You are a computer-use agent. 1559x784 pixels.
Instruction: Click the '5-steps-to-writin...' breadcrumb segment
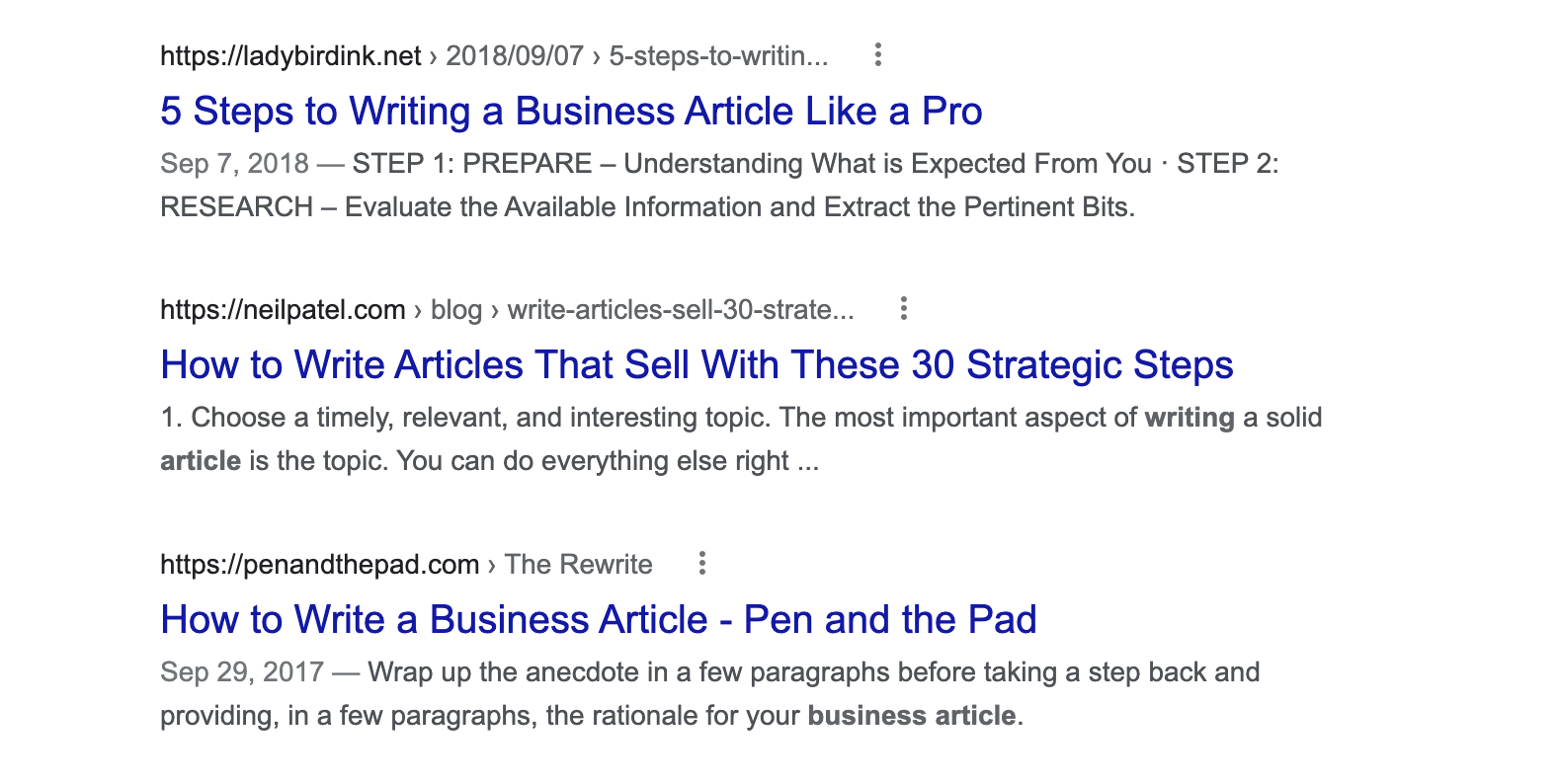coord(718,56)
